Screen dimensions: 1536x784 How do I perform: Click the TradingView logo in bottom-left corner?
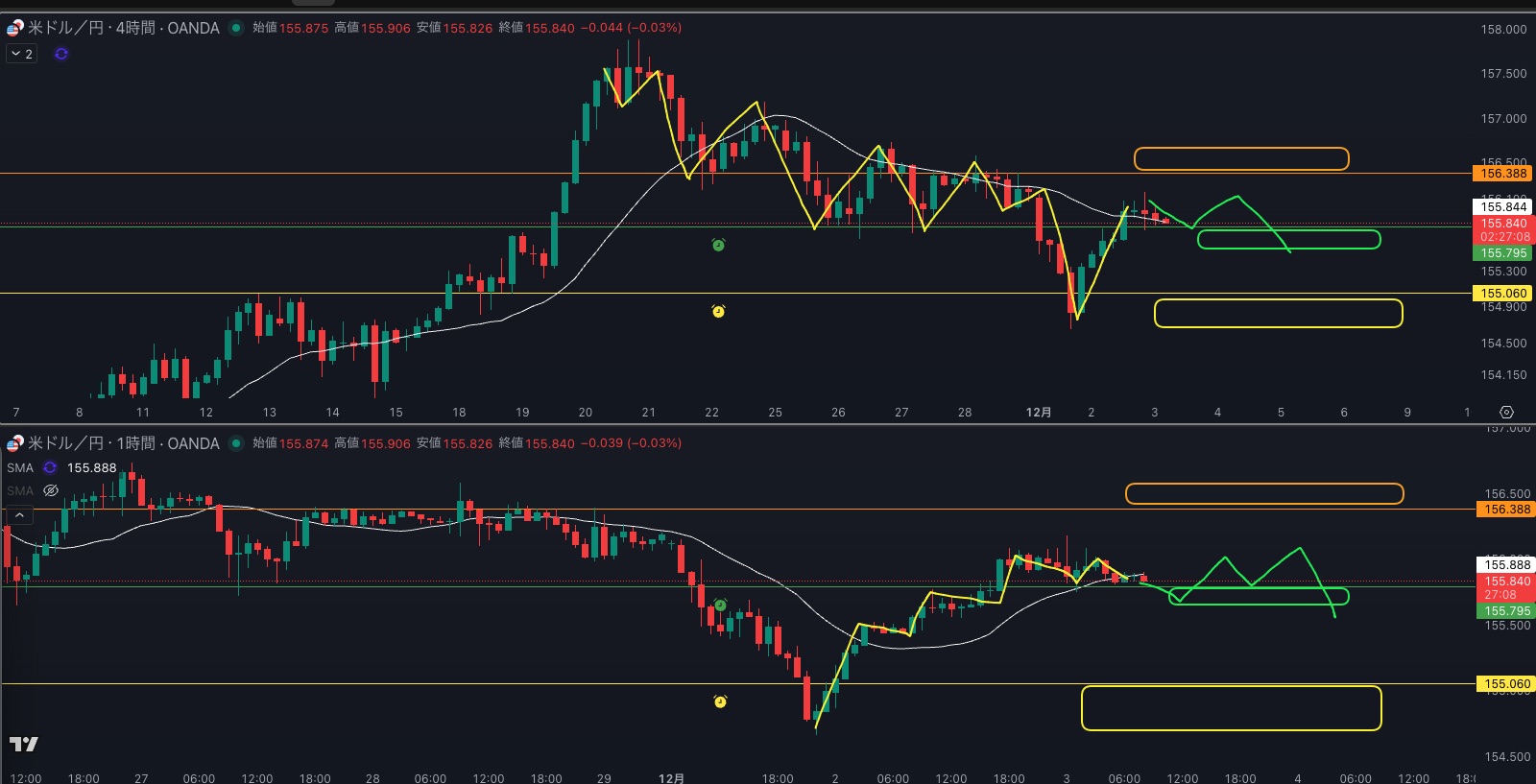coord(24,744)
